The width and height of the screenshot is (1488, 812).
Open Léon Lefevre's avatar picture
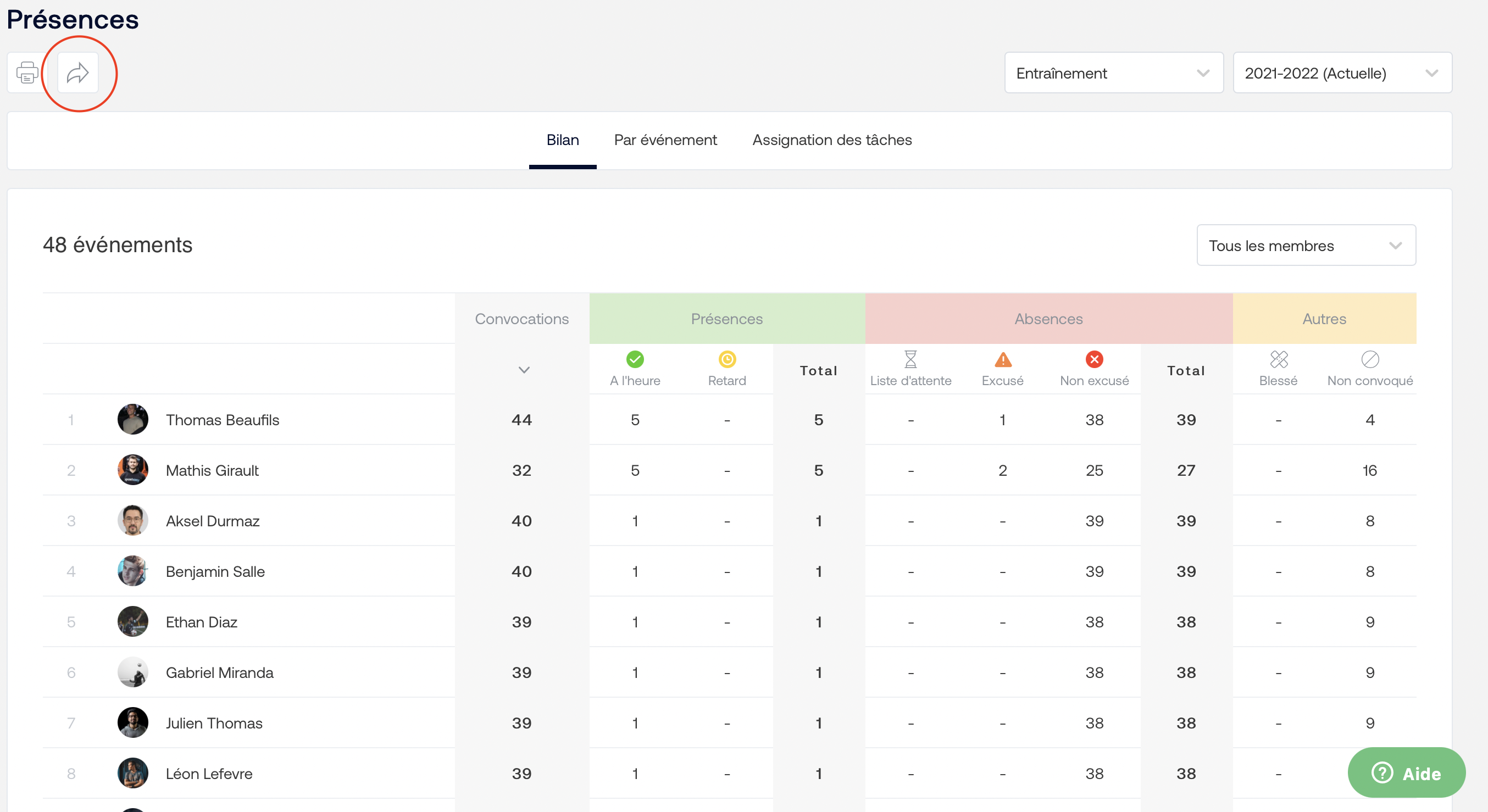coord(133,774)
